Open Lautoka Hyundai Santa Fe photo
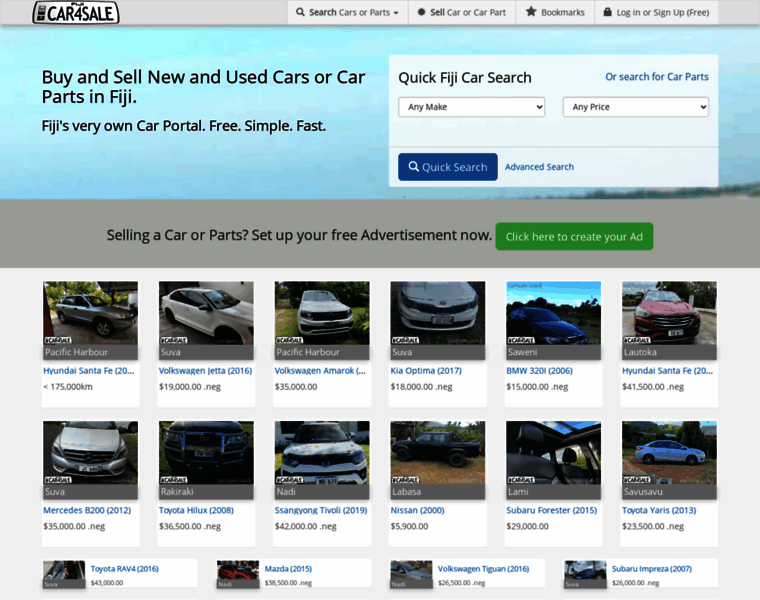The width and height of the screenshot is (760, 600). (x=669, y=313)
